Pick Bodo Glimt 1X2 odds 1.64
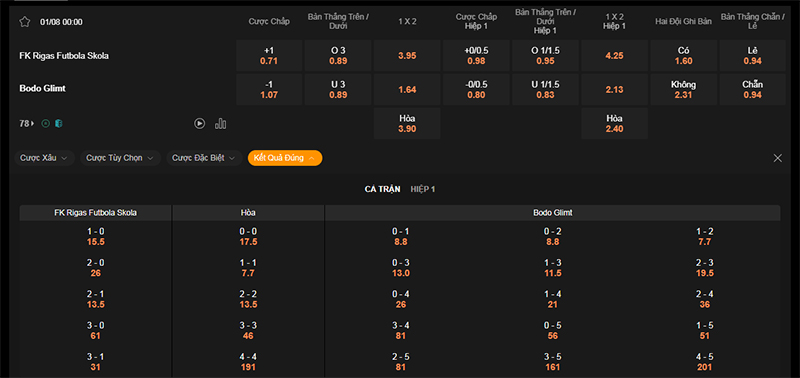This screenshot has width=800, height=378. pos(407,90)
